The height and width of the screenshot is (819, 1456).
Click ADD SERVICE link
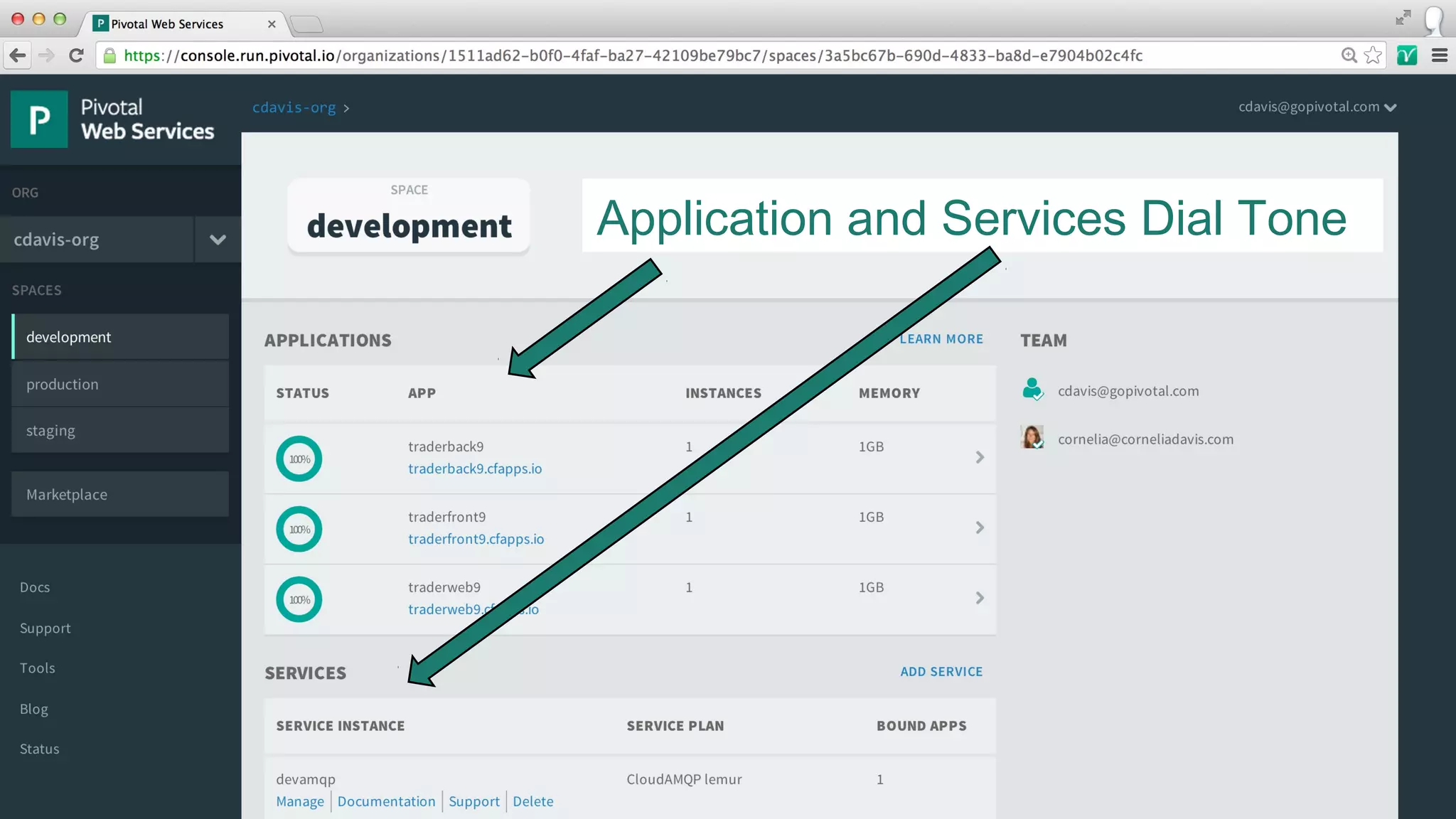[941, 672]
